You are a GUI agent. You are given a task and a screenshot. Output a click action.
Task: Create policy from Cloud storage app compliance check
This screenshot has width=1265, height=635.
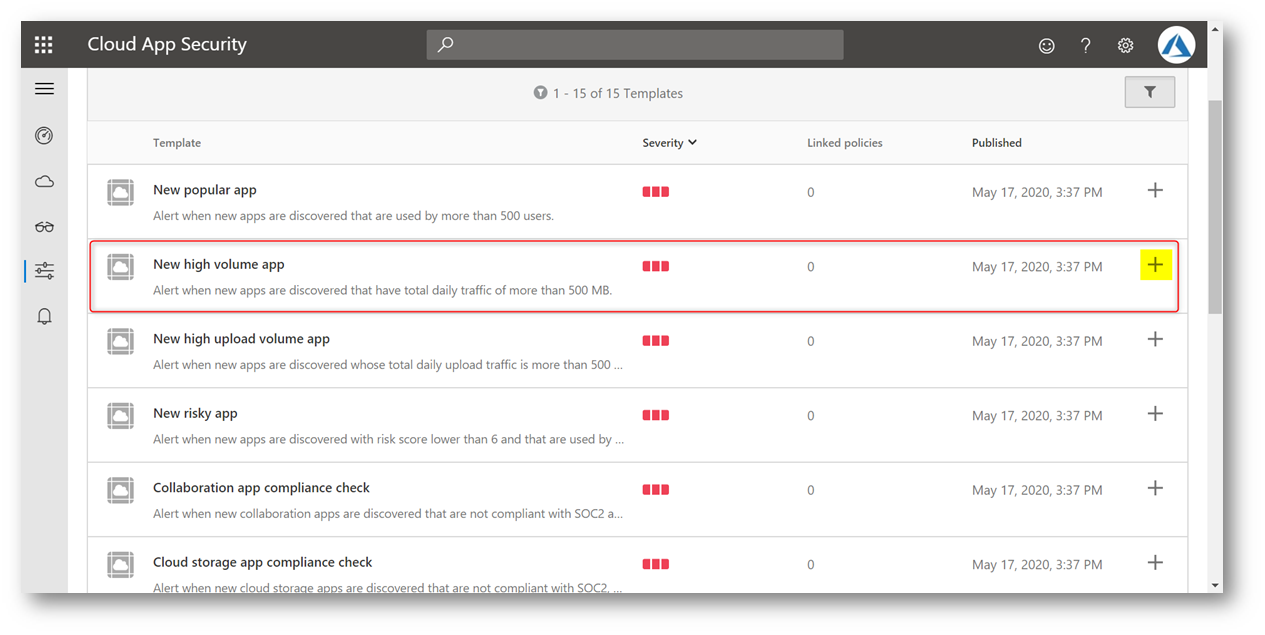pyautogui.click(x=1155, y=562)
